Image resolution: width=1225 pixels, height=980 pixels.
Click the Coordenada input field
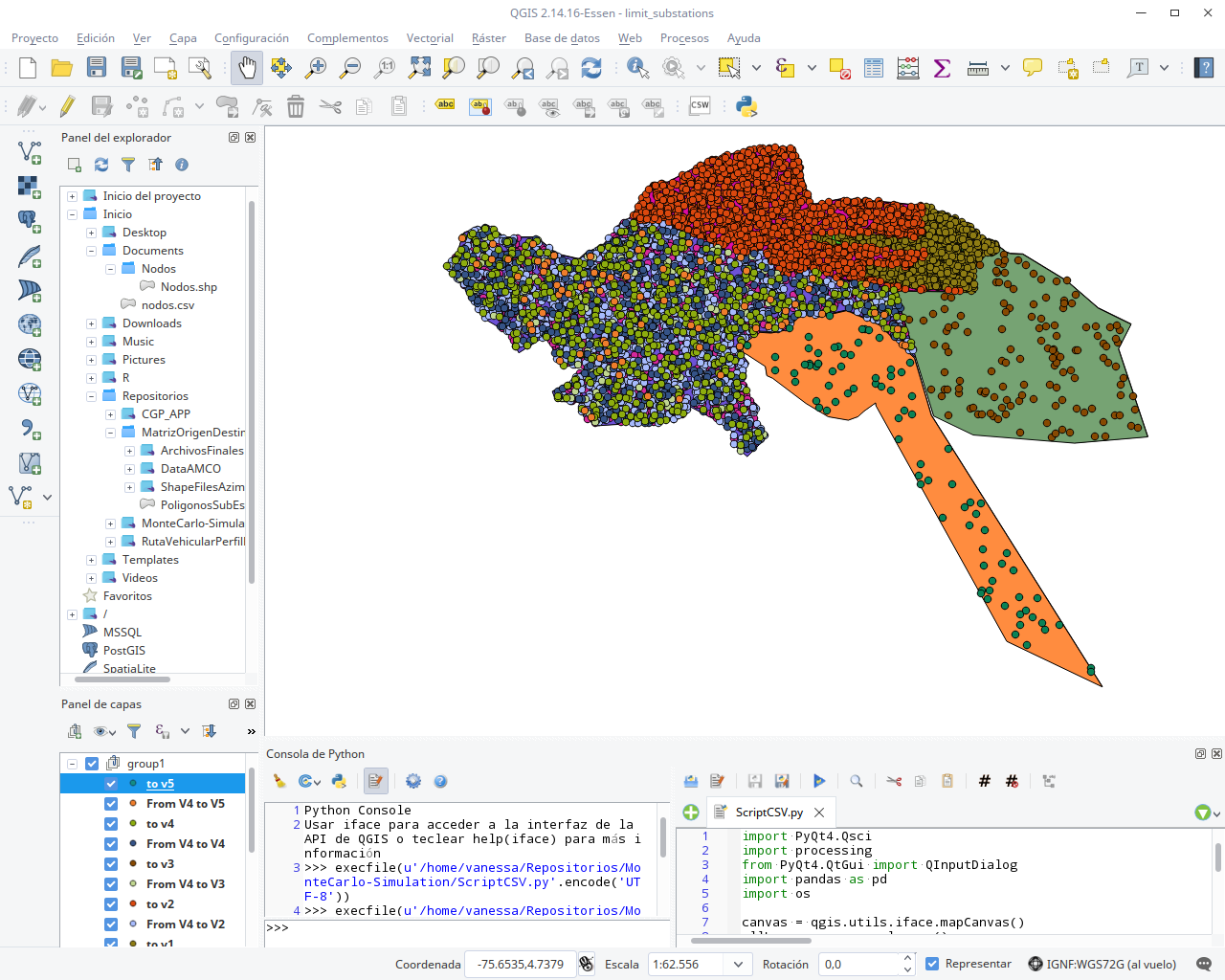(x=520, y=965)
